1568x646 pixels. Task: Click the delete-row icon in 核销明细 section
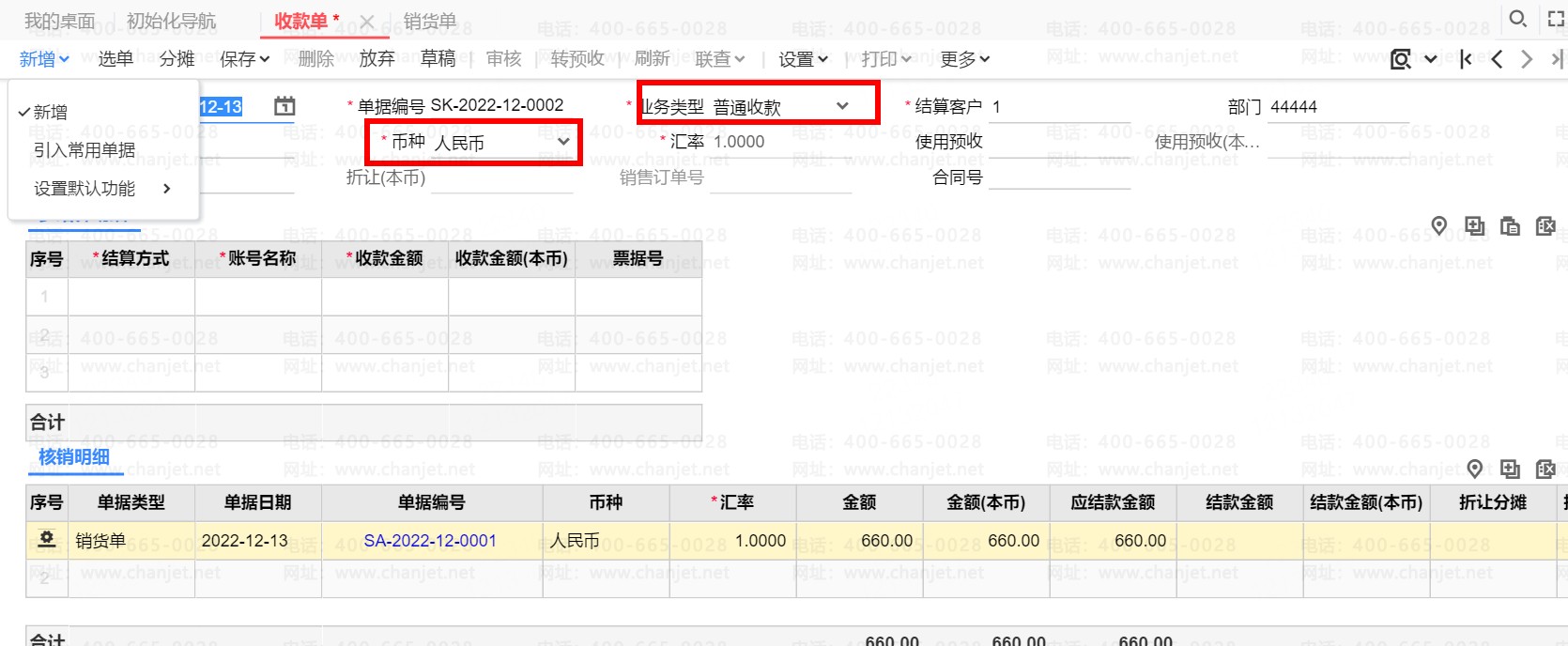tap(1545, 469)
